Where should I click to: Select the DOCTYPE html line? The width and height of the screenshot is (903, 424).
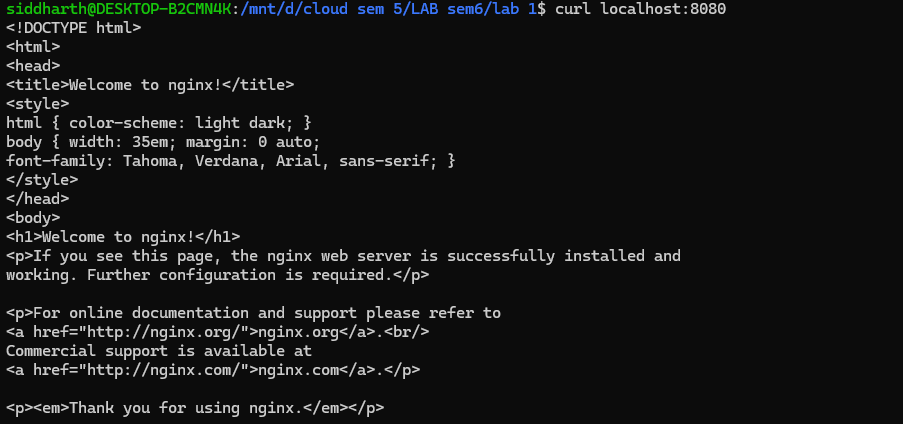pyautogui.click(x=74, y=28)
